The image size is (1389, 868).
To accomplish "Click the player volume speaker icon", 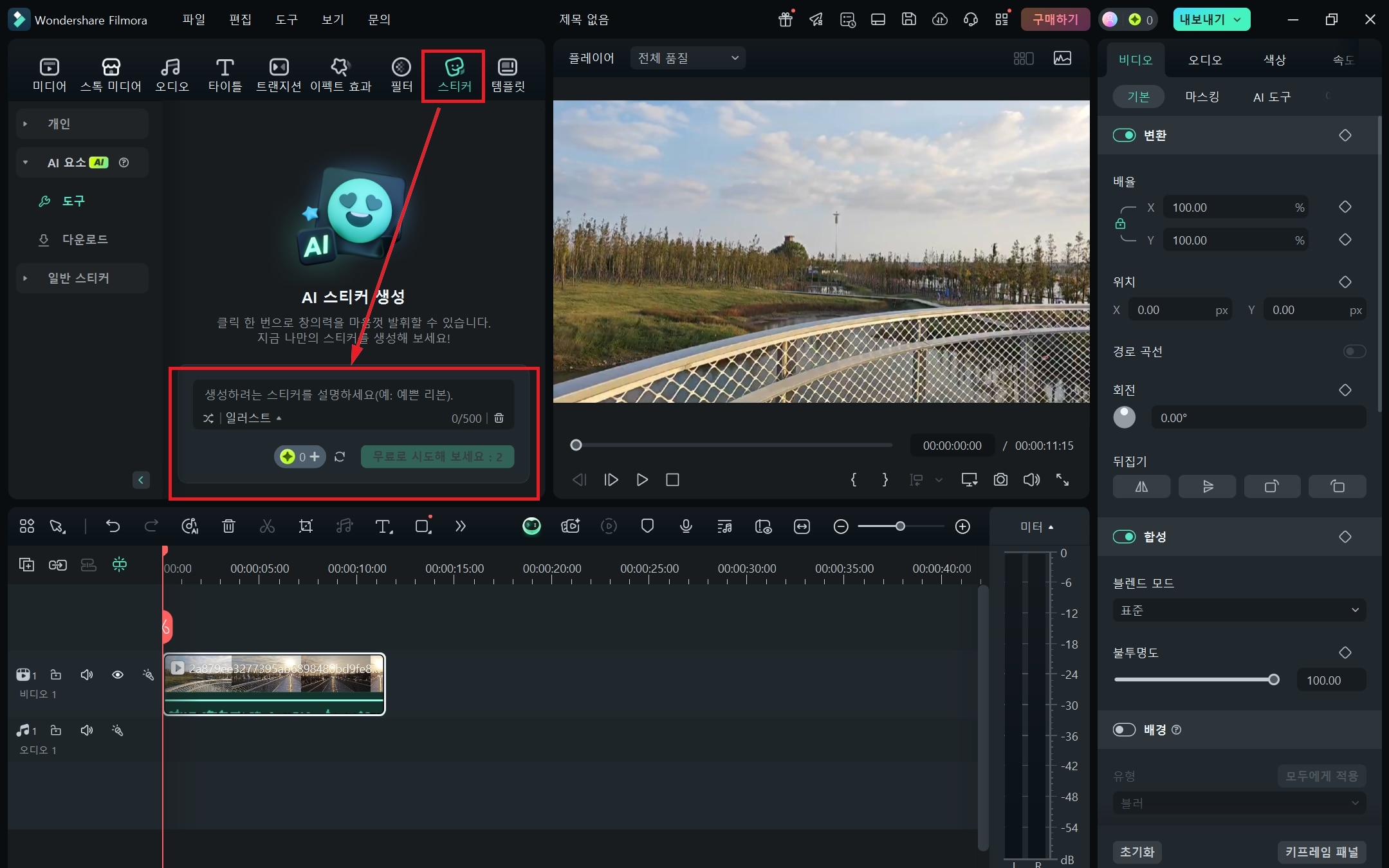I will pyautogui.click(x=1031, y=479).
